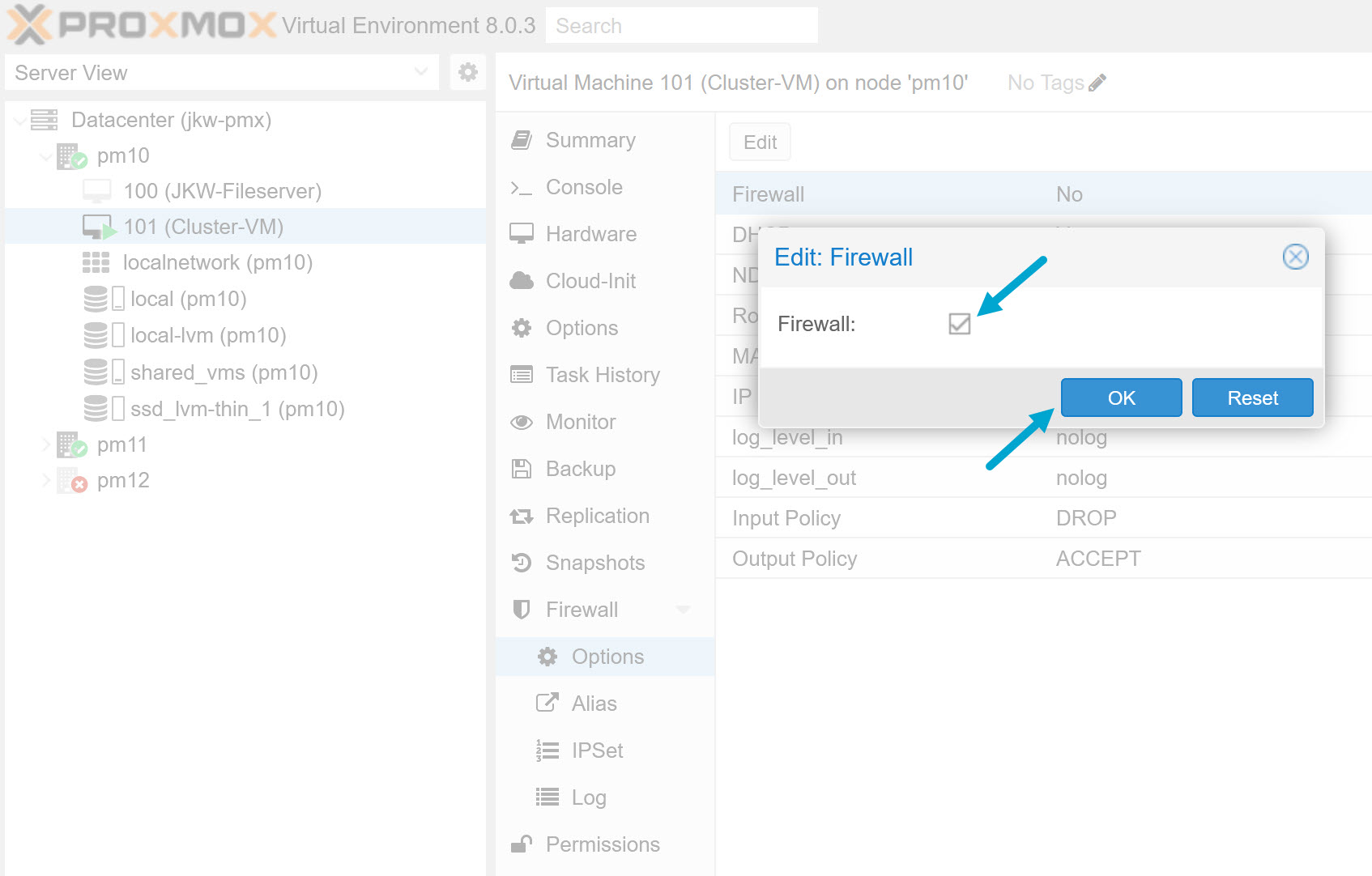Select the Snapshots clock icon
Screen dimensions: 1372x876
point(522,562)
